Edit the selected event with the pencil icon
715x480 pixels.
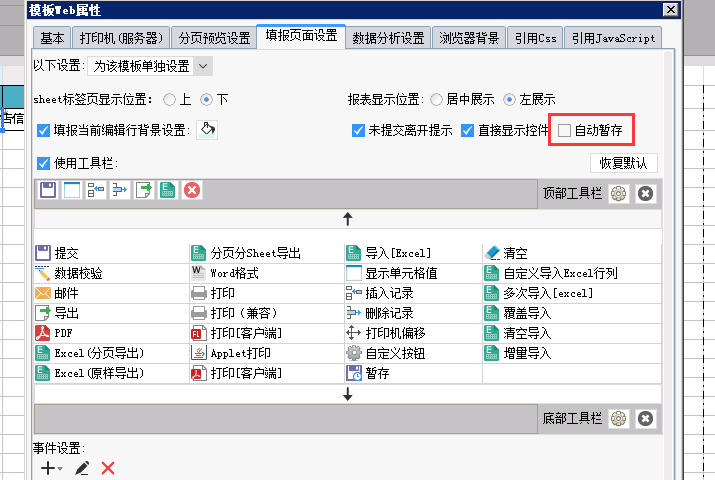[82, 468]
